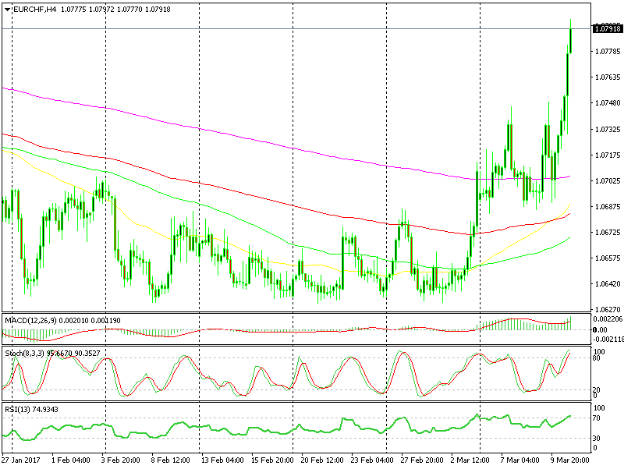Click the 1.06575 price axis level
The image size is (633, 469).
(x=608, y=258)
